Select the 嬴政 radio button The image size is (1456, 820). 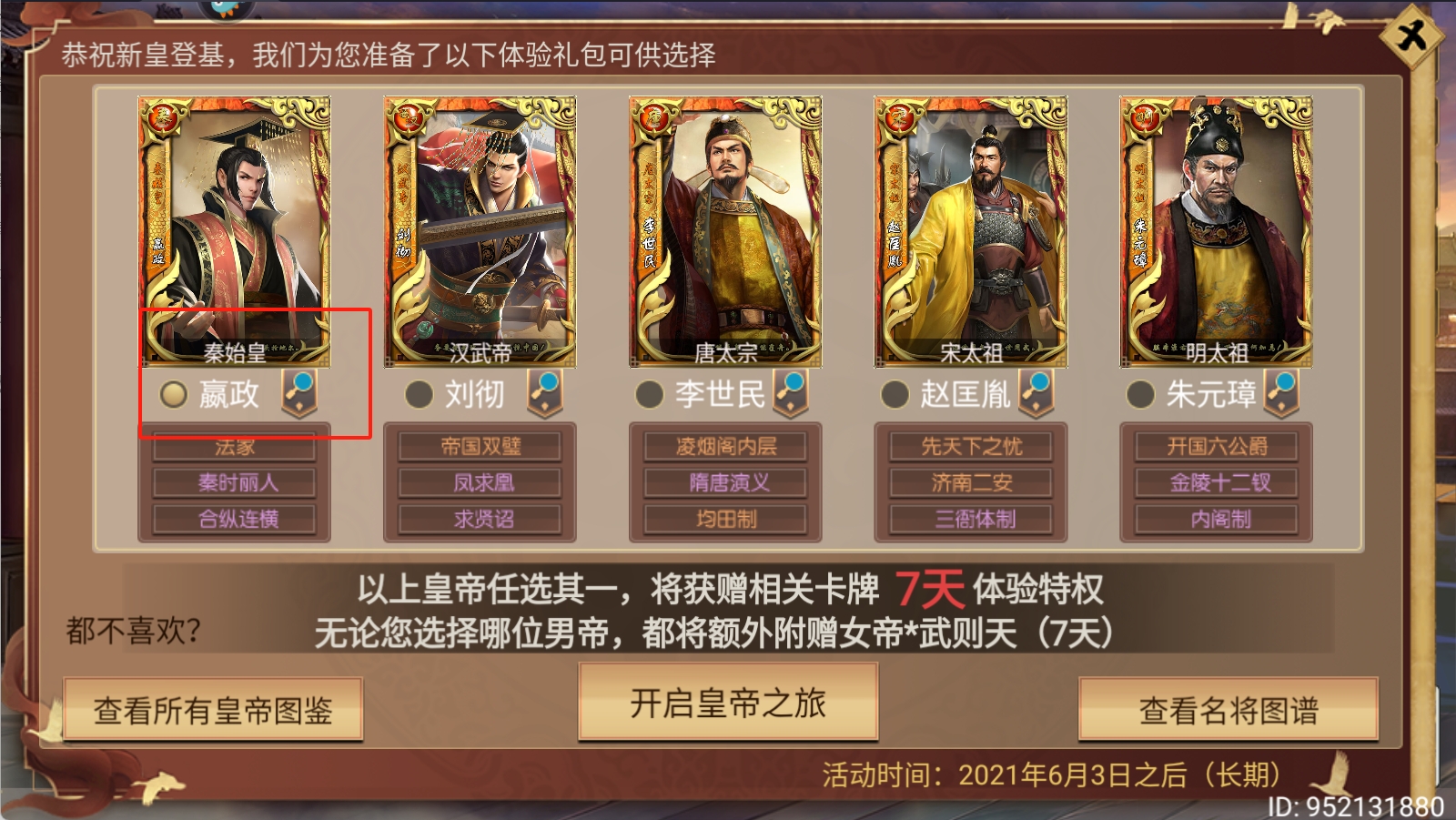tap(173, 394)
